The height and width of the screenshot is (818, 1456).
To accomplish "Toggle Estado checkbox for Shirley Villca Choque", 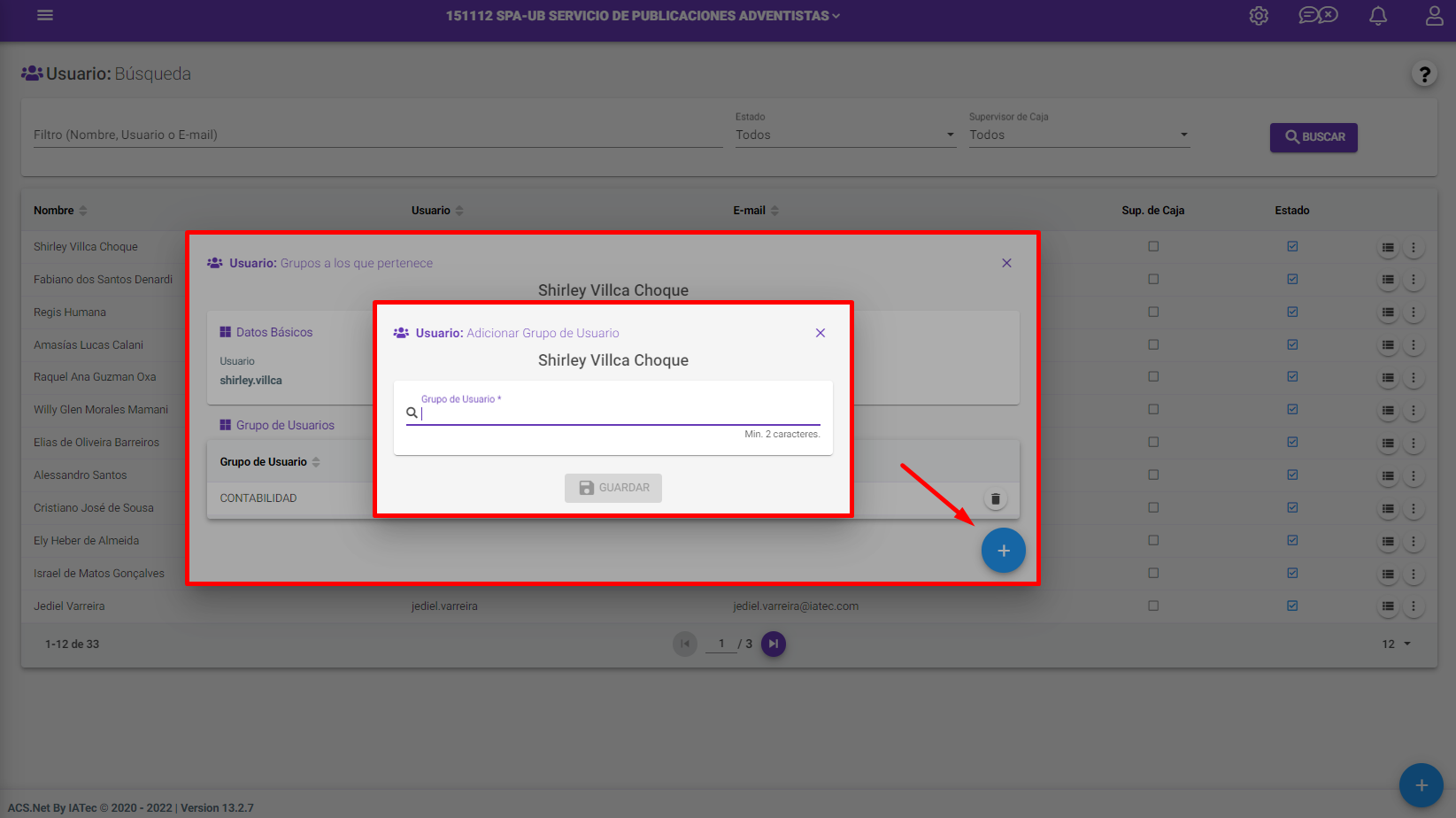I will pyautogui.click(x=1292, y=247).
